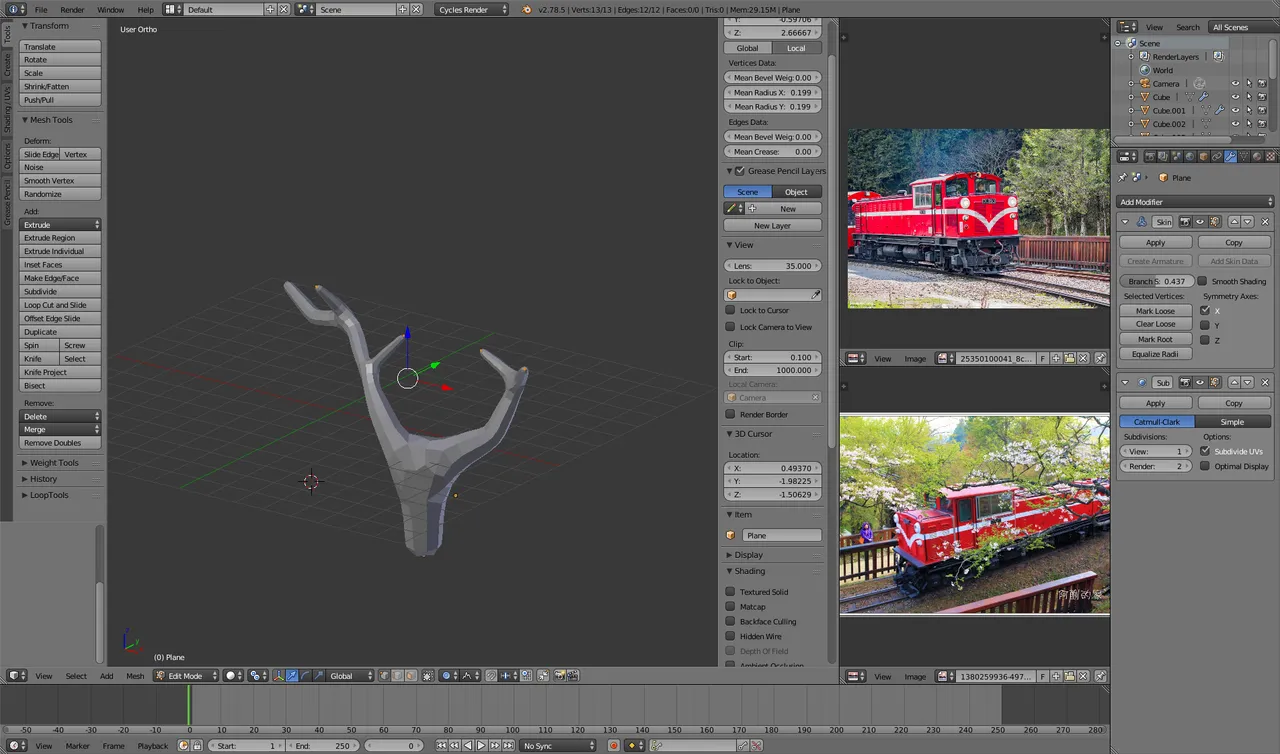Toggle Subdivide UVs checkbox
This screenshot has width=1280, height=754.
tap(1204, 451)
